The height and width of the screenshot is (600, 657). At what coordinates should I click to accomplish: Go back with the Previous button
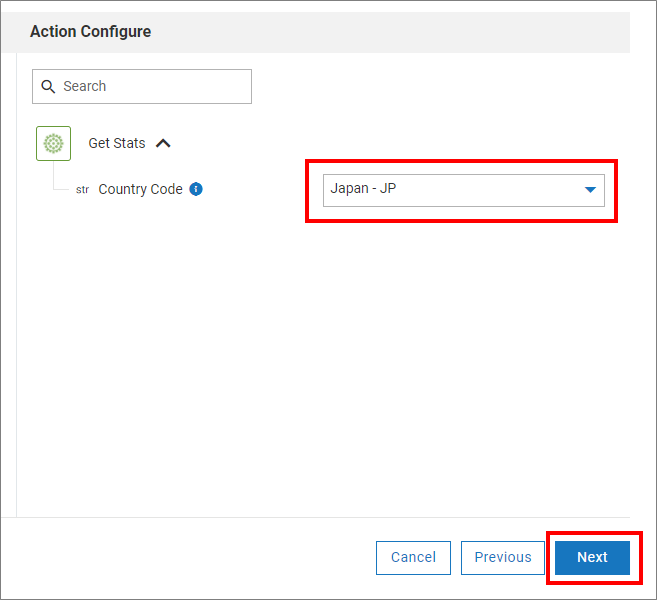tap(503, 557)
